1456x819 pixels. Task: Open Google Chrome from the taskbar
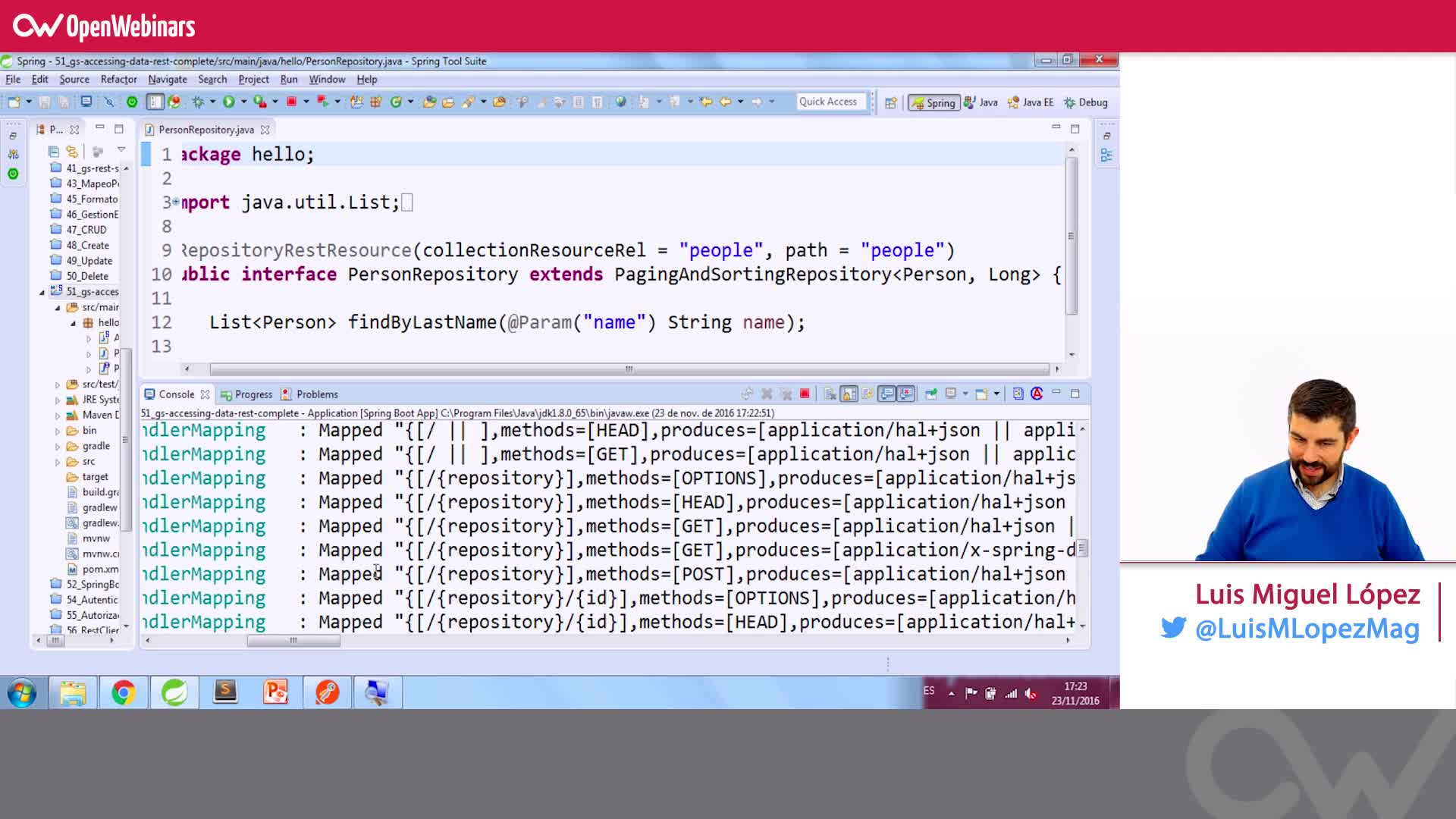point(124,692)
